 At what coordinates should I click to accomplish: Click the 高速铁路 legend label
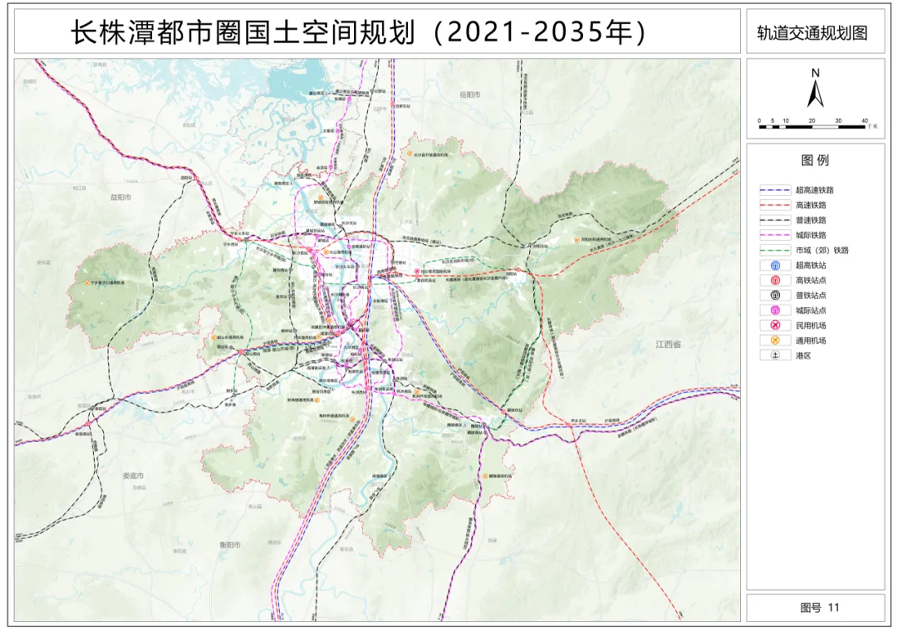(x=811, y=205)
